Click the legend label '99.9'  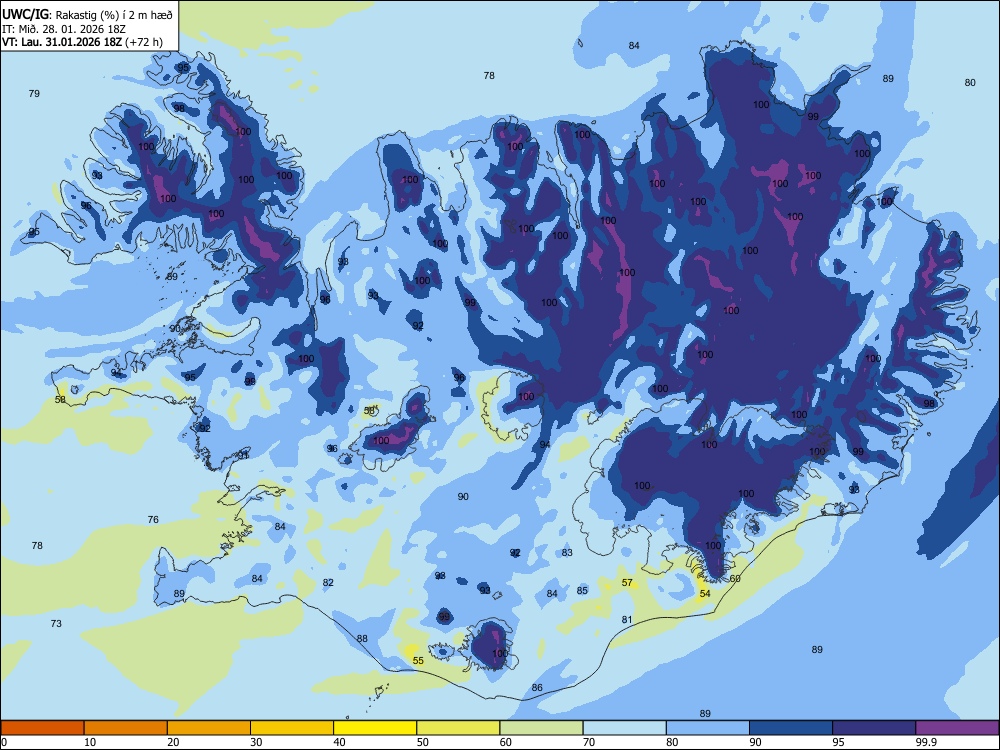pyautogui.click(x=925, y=742)
